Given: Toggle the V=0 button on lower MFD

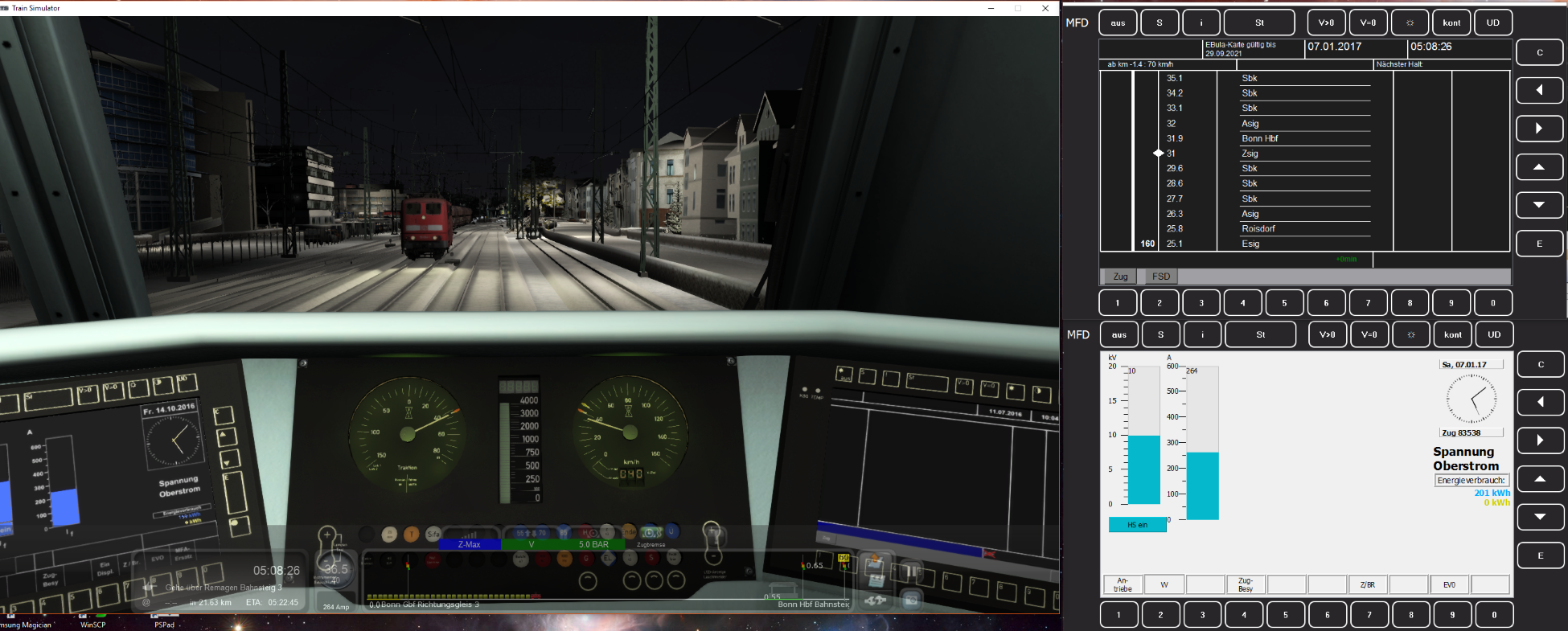Looking at the screenshot, I should click(1369, 334).
